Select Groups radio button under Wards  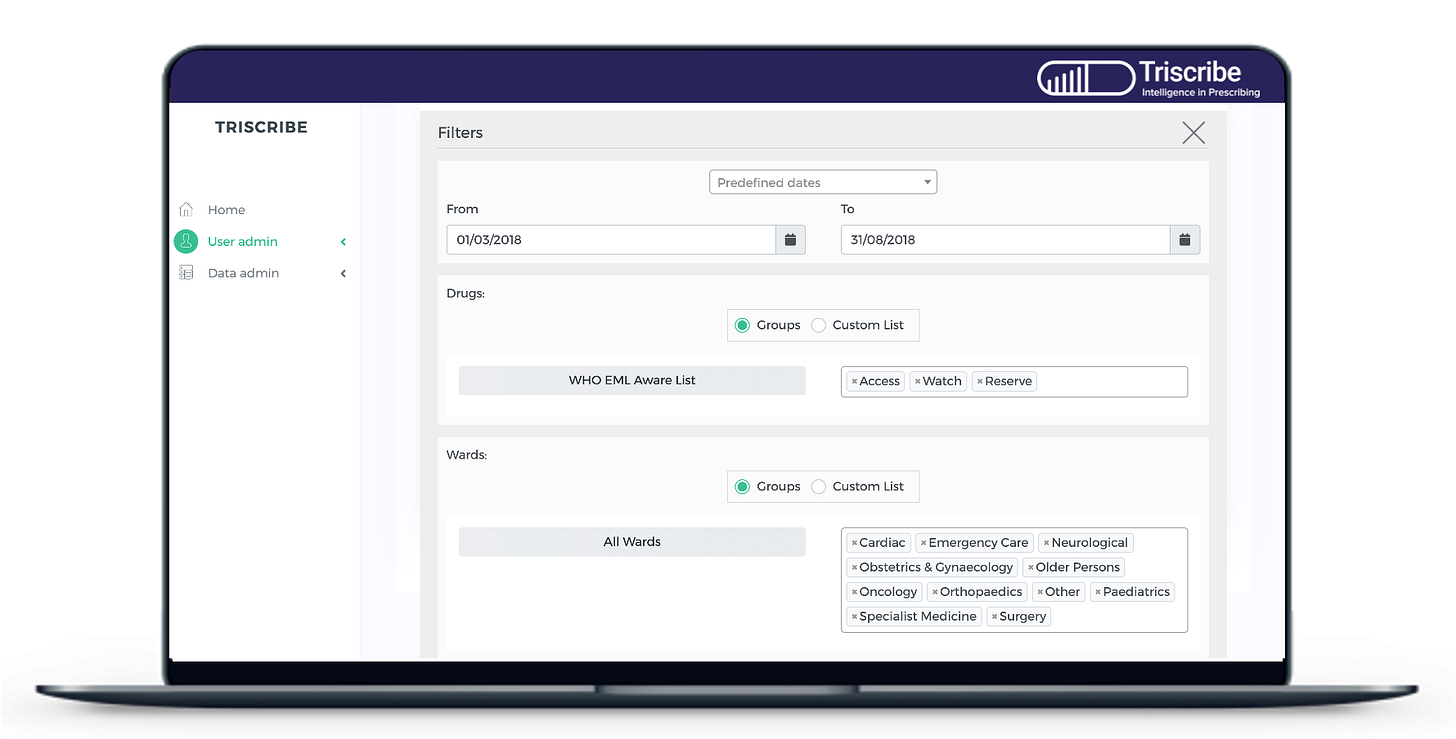[742, 487]
